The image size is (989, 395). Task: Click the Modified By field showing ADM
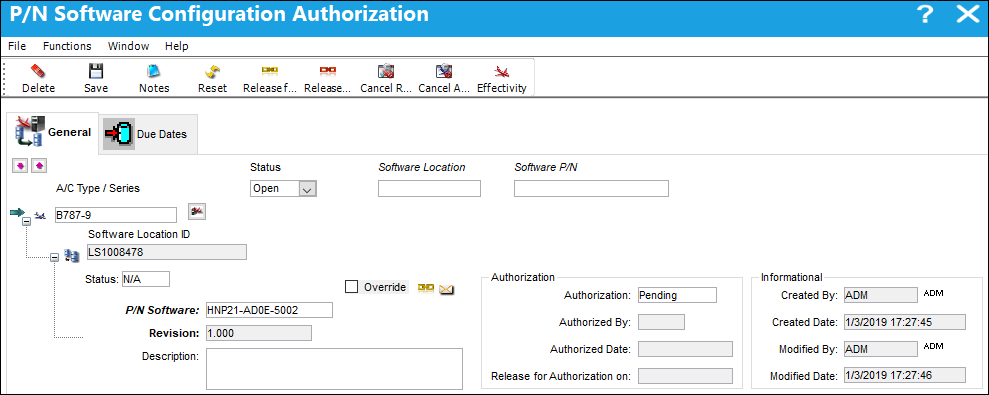click(x=880, y=349)
